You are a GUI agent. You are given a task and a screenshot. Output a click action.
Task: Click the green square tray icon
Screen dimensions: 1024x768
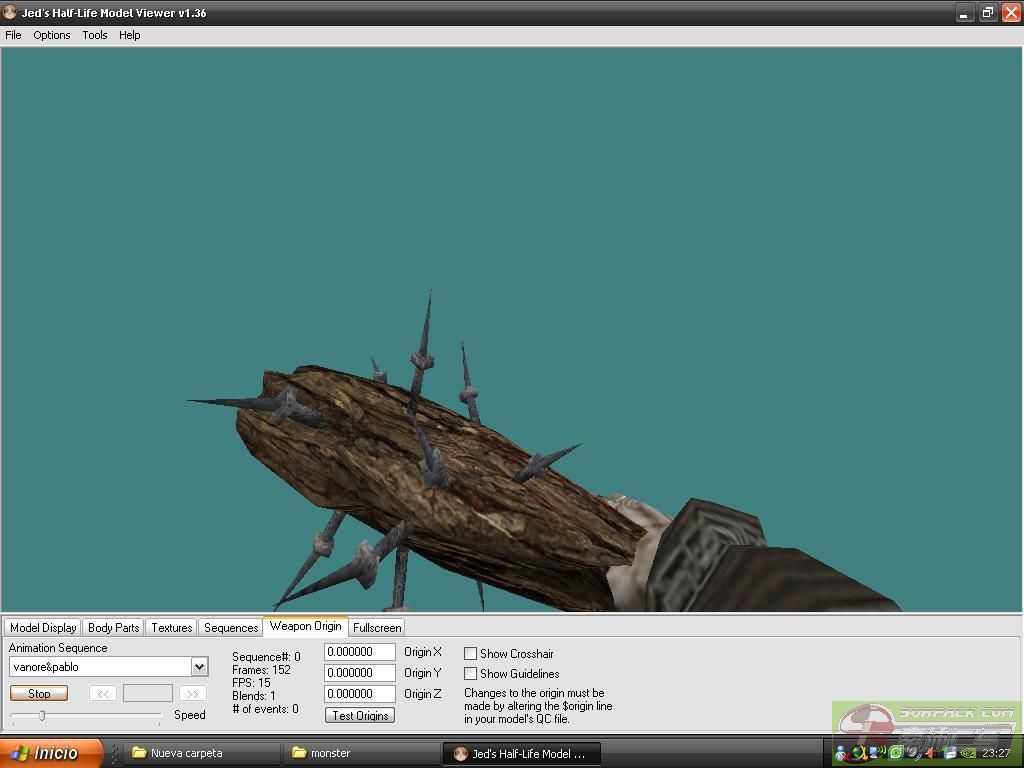[x=897, y=753]
